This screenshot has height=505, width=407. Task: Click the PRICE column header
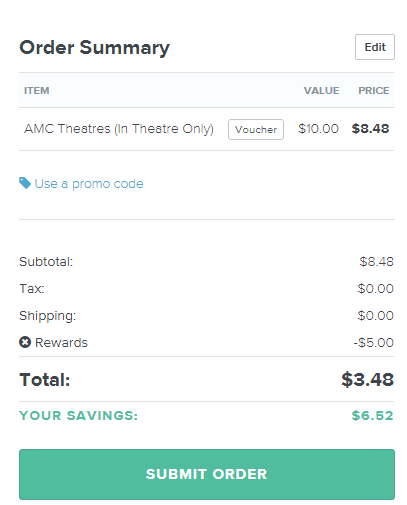[x=374, y=90]
